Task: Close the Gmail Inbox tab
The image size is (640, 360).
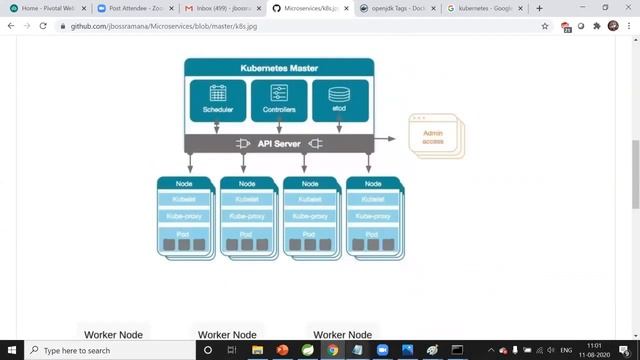Action: [x=259, y=8]
